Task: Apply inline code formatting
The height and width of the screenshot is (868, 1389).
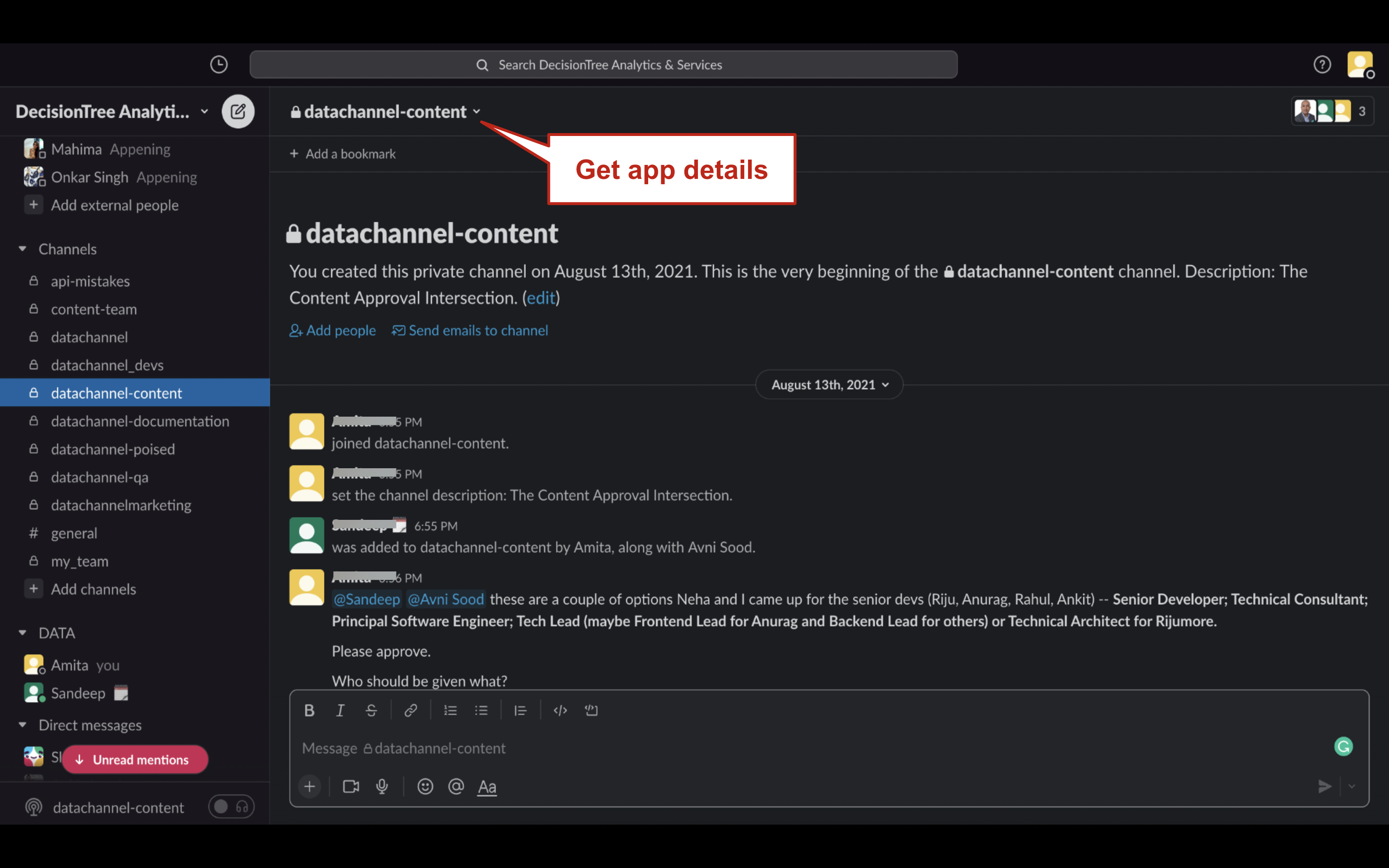Action: (x=560, y=711)
